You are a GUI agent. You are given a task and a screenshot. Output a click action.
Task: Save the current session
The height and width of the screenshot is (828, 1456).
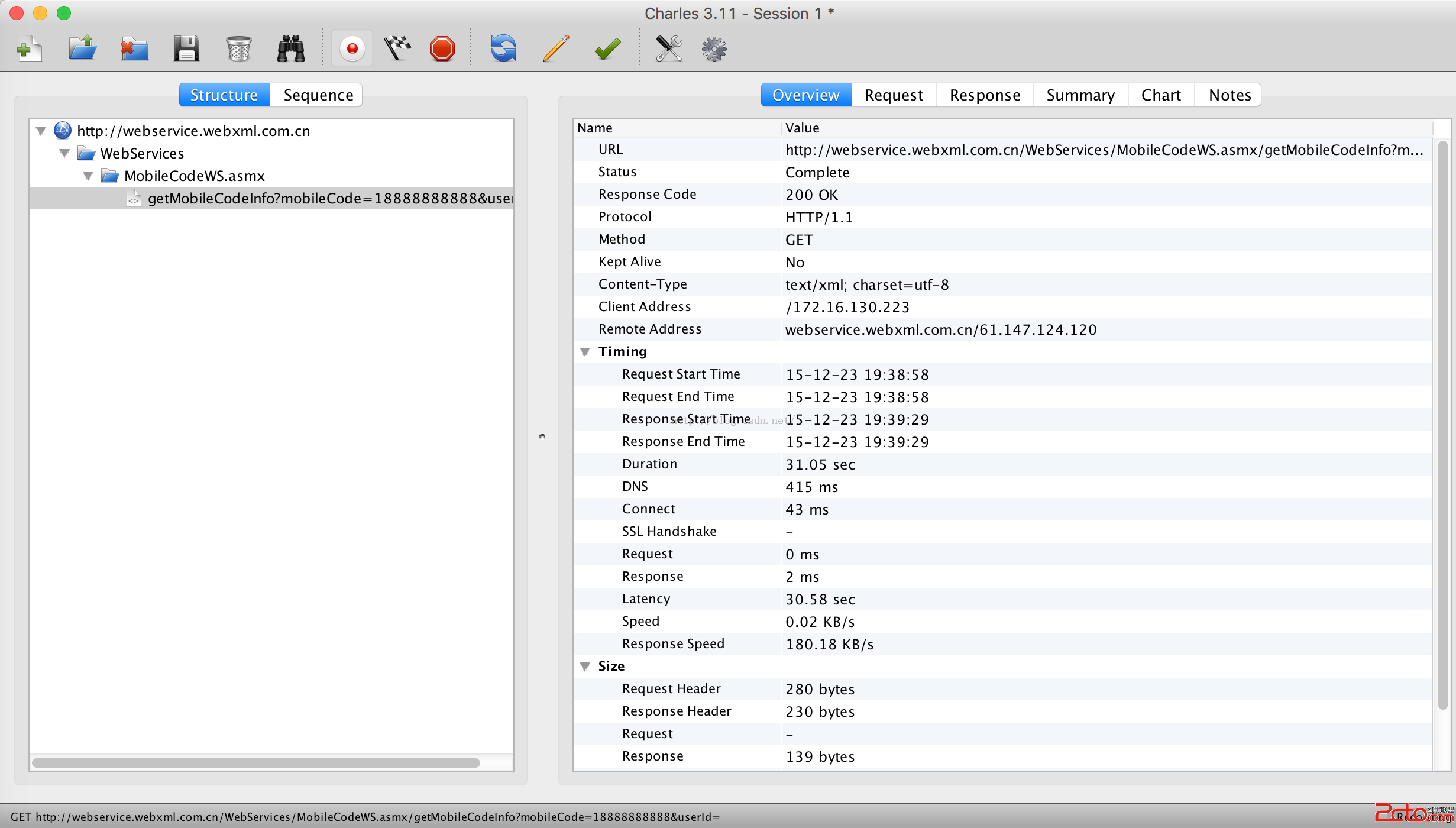[186, 48]
